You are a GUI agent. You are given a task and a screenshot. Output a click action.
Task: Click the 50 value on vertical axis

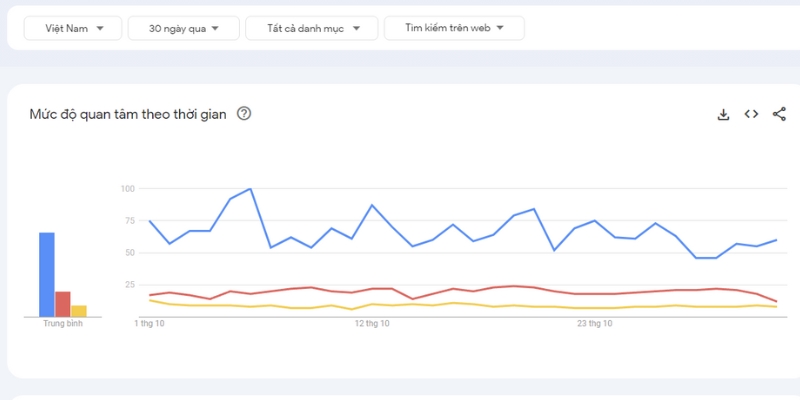(x=128, y=253)
